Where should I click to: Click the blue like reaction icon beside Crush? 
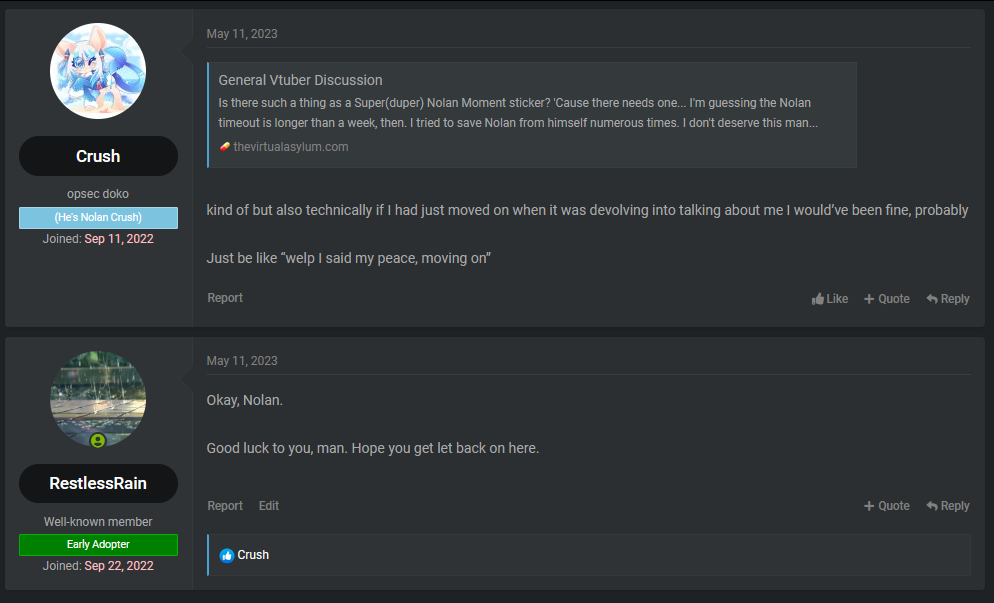pos(227,555)
